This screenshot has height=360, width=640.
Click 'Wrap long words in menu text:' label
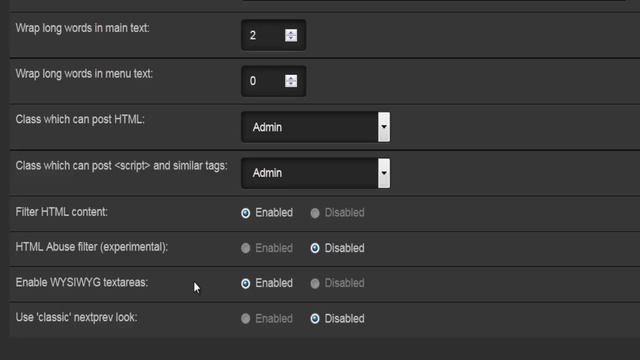(84, 74)
